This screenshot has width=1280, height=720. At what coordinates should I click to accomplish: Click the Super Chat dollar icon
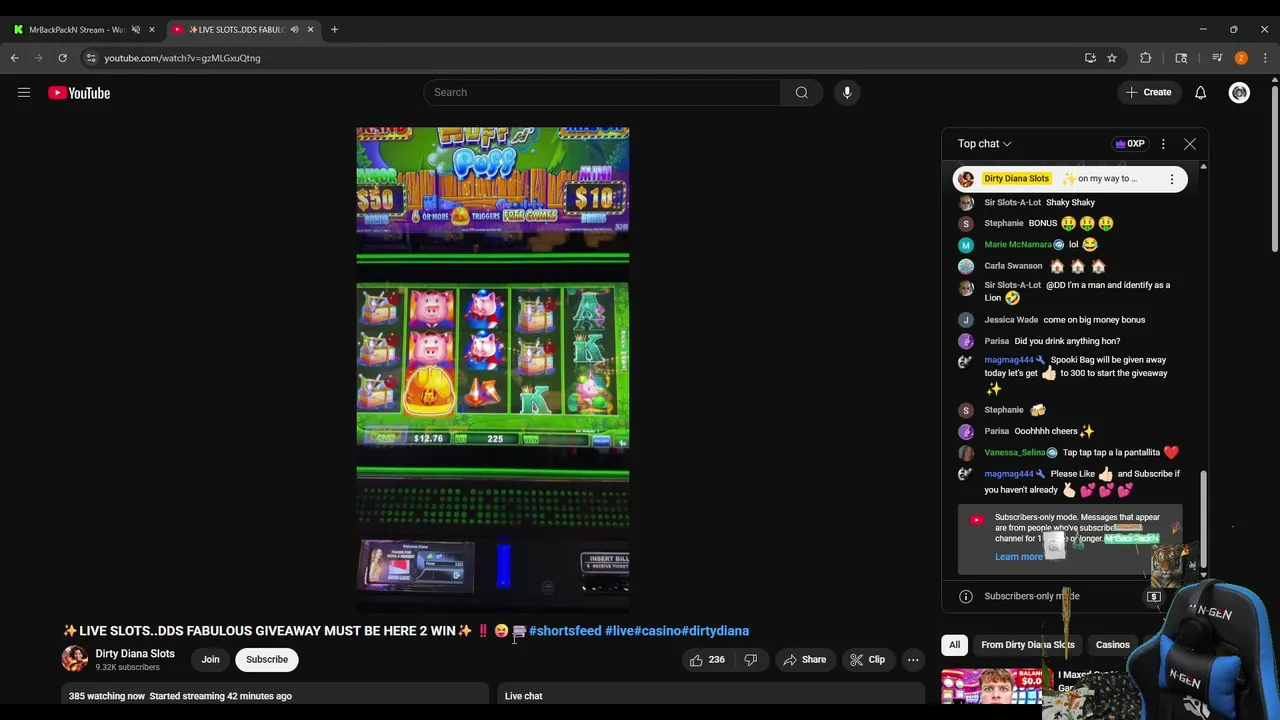click(1154, 597)
